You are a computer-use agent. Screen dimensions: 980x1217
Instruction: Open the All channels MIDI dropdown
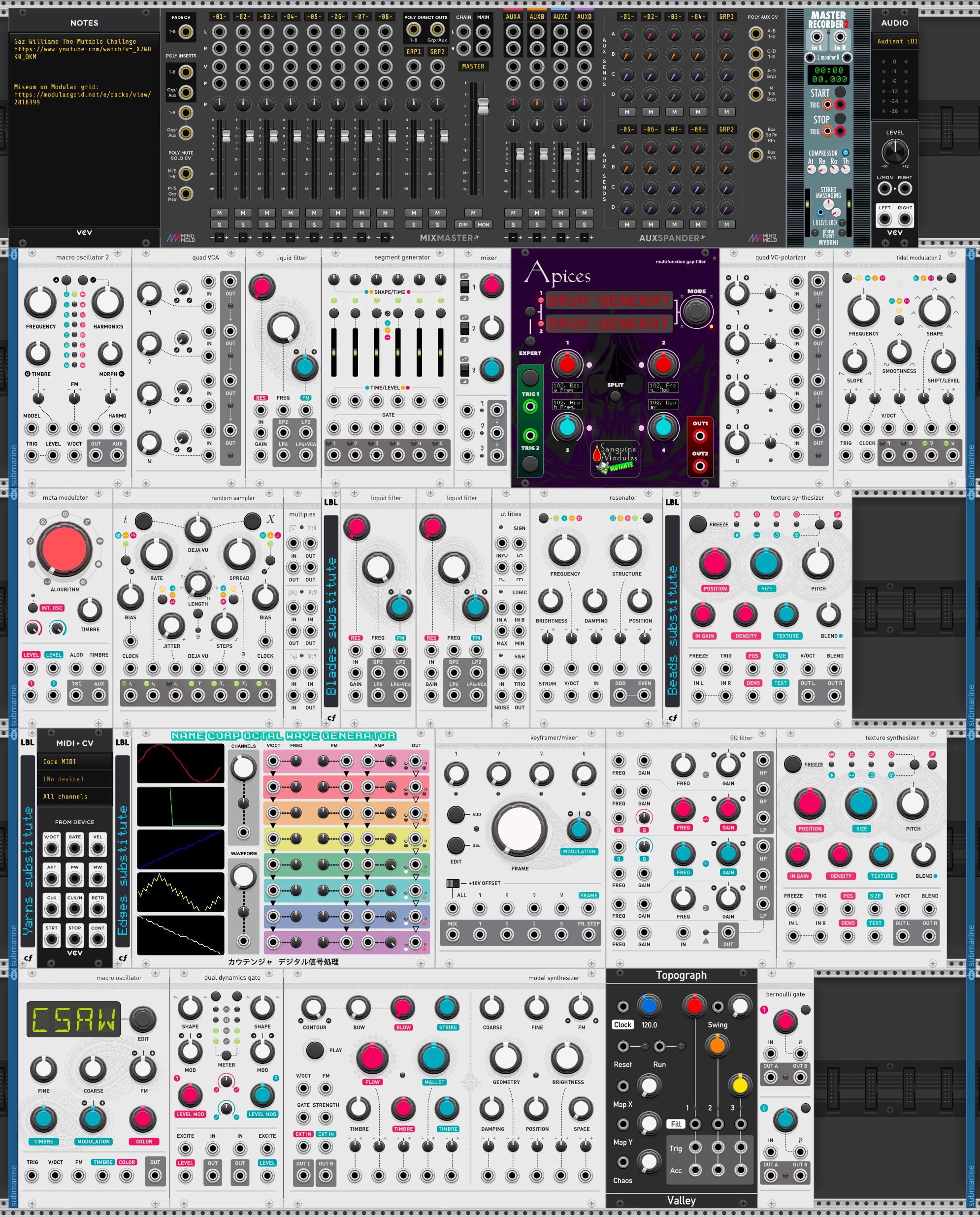click(74, 797)
